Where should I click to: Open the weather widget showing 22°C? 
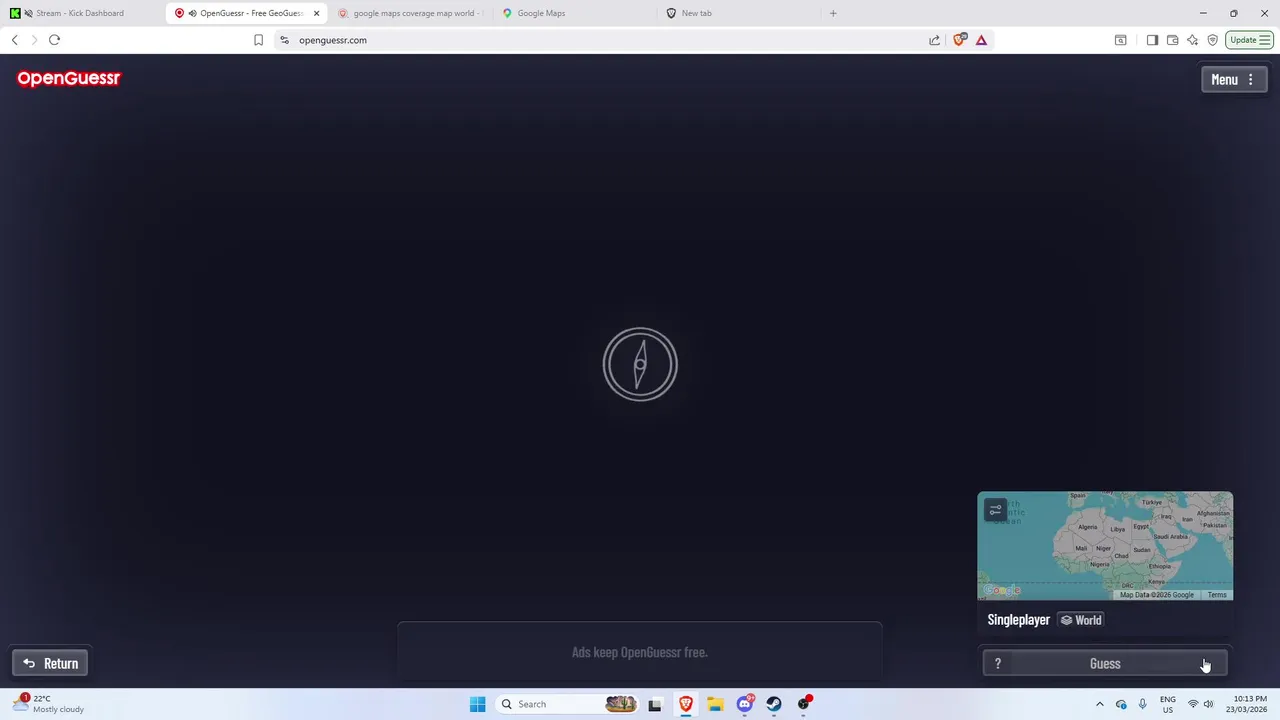50,704
